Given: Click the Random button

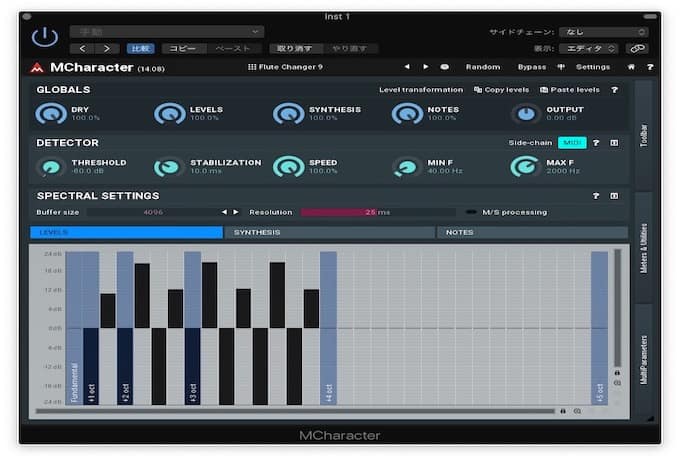Looking at the screenshot, I should [483, 67].
